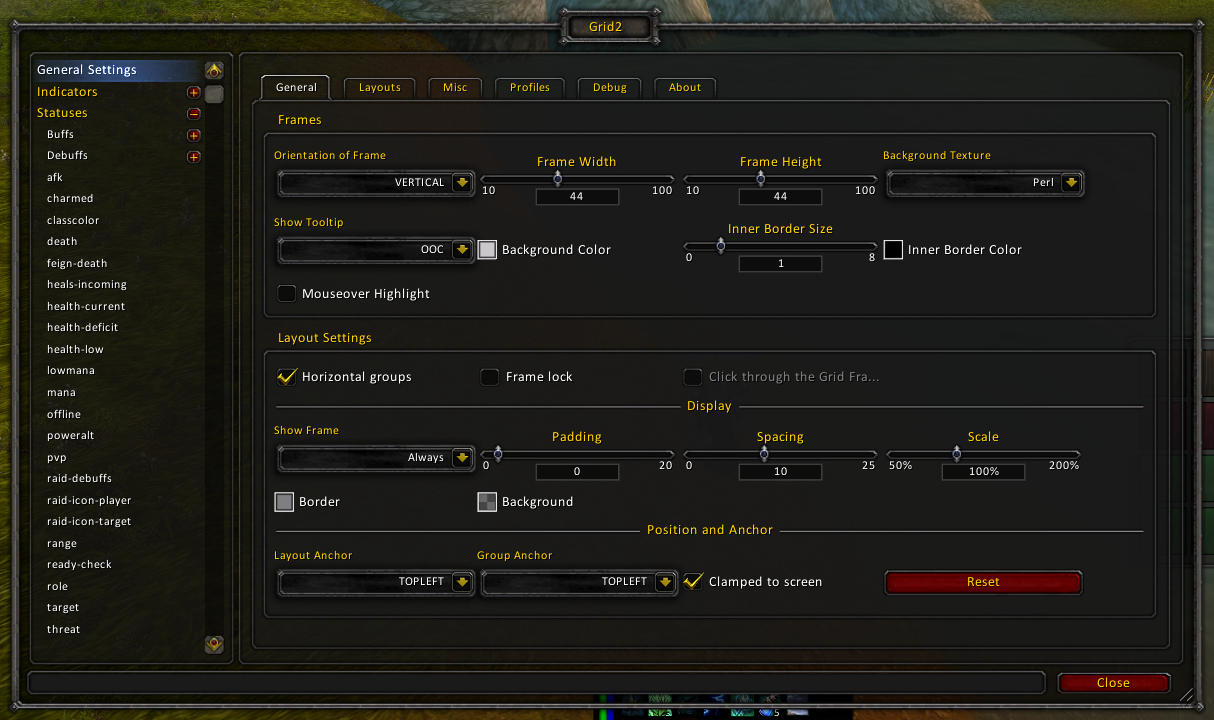Pick the Inner Border Color swatch
Image resolution: width=1214 pixels, height=720 pixels.
click(893, 250)
